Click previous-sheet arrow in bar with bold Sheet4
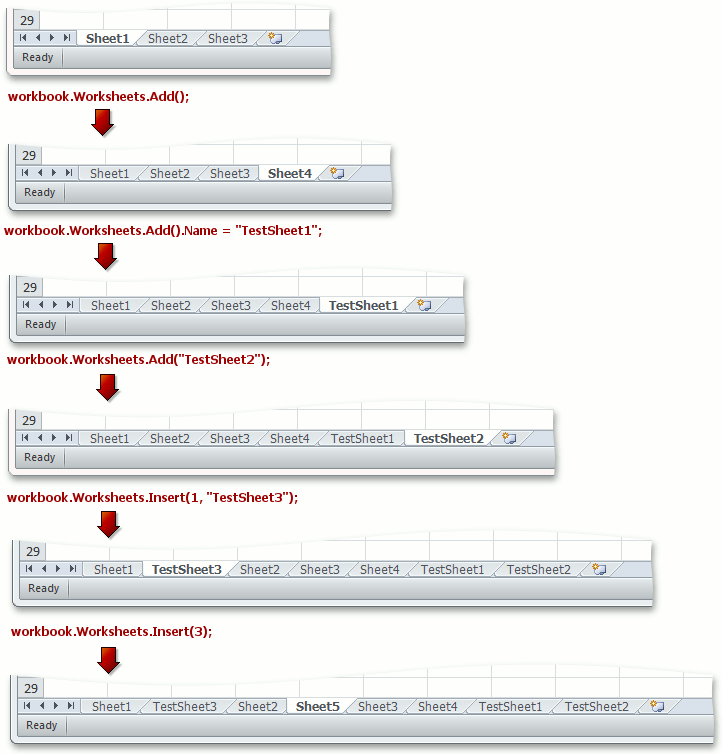This screenshot has height=754, width=723. (40, 173)
